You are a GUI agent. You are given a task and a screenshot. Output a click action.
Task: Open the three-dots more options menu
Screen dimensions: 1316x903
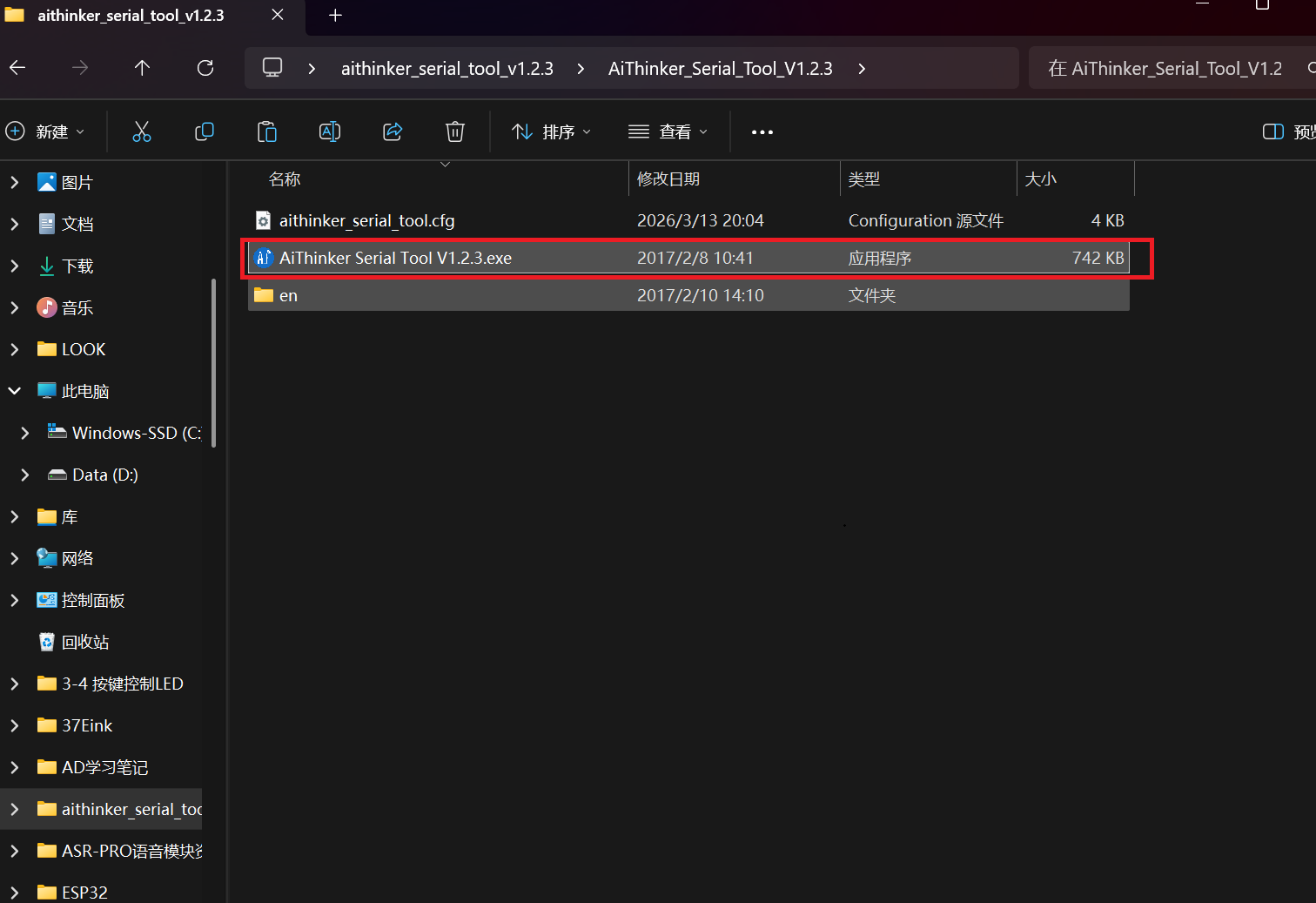(x=762, y=132)
